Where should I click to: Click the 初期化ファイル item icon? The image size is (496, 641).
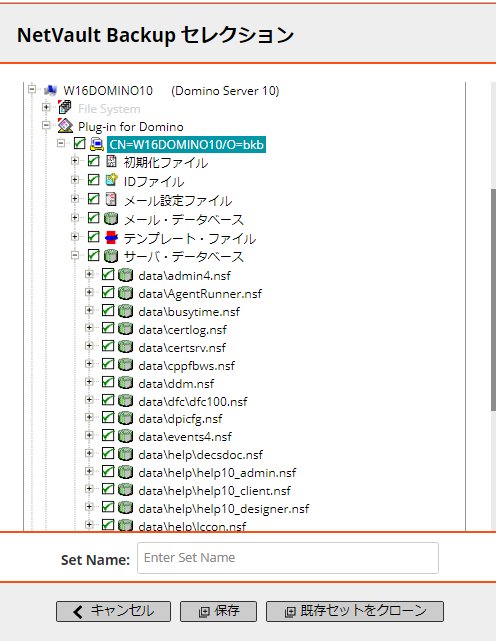[x=111, y=161]
